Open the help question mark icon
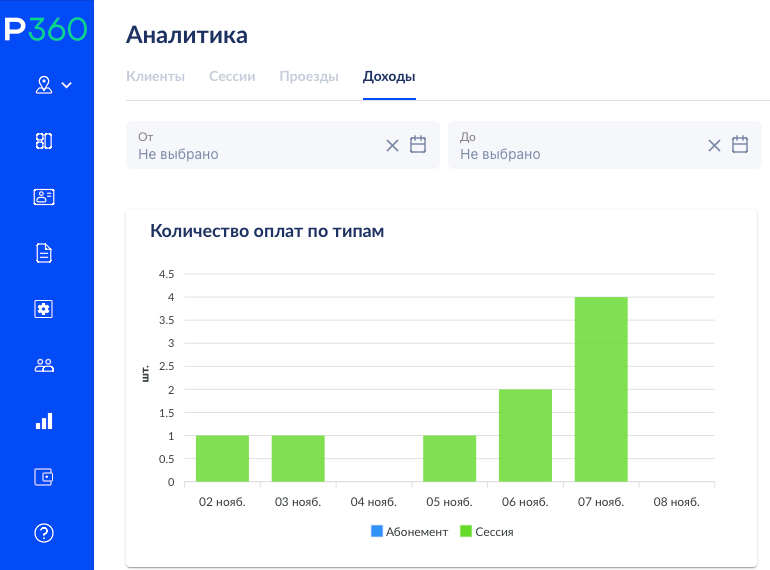Image resolution: width=770 pixels, height=570 pixels. point(44,533)
